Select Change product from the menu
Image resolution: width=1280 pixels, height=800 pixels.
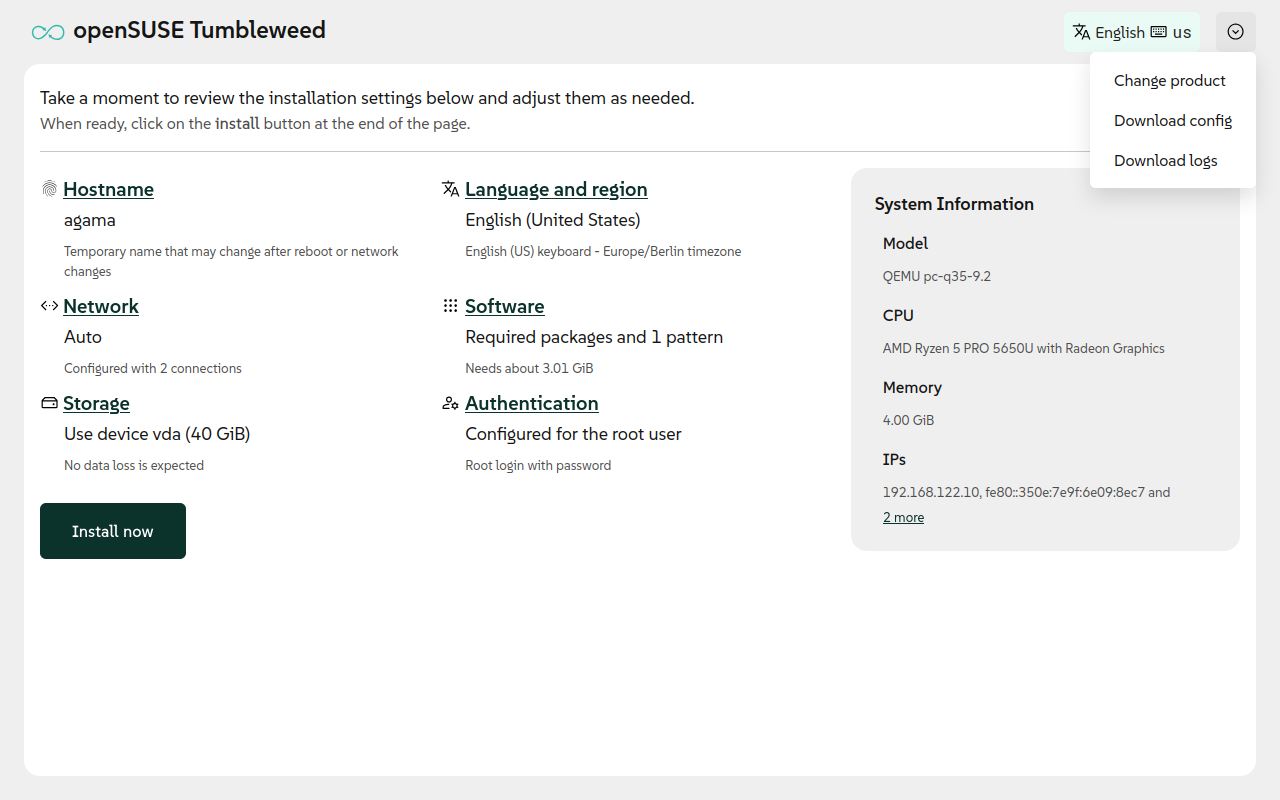pos(1169,80)
